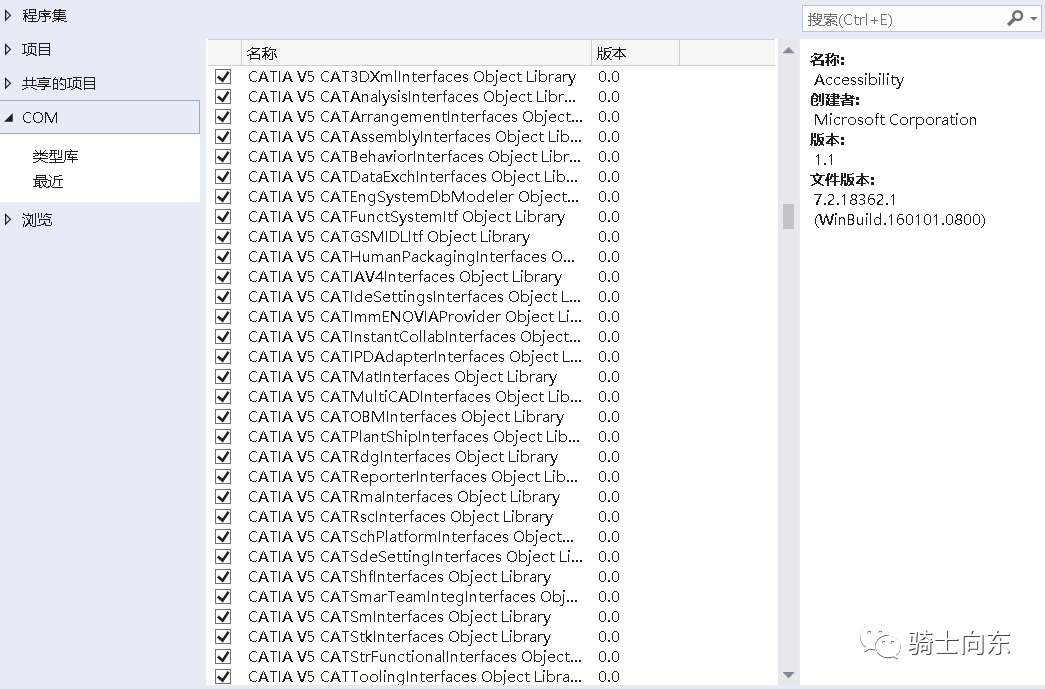Uncheck CATImmENOVIAProvider Object checkbox
Screen dimensions: 1045x689
[x=223, y=317]
